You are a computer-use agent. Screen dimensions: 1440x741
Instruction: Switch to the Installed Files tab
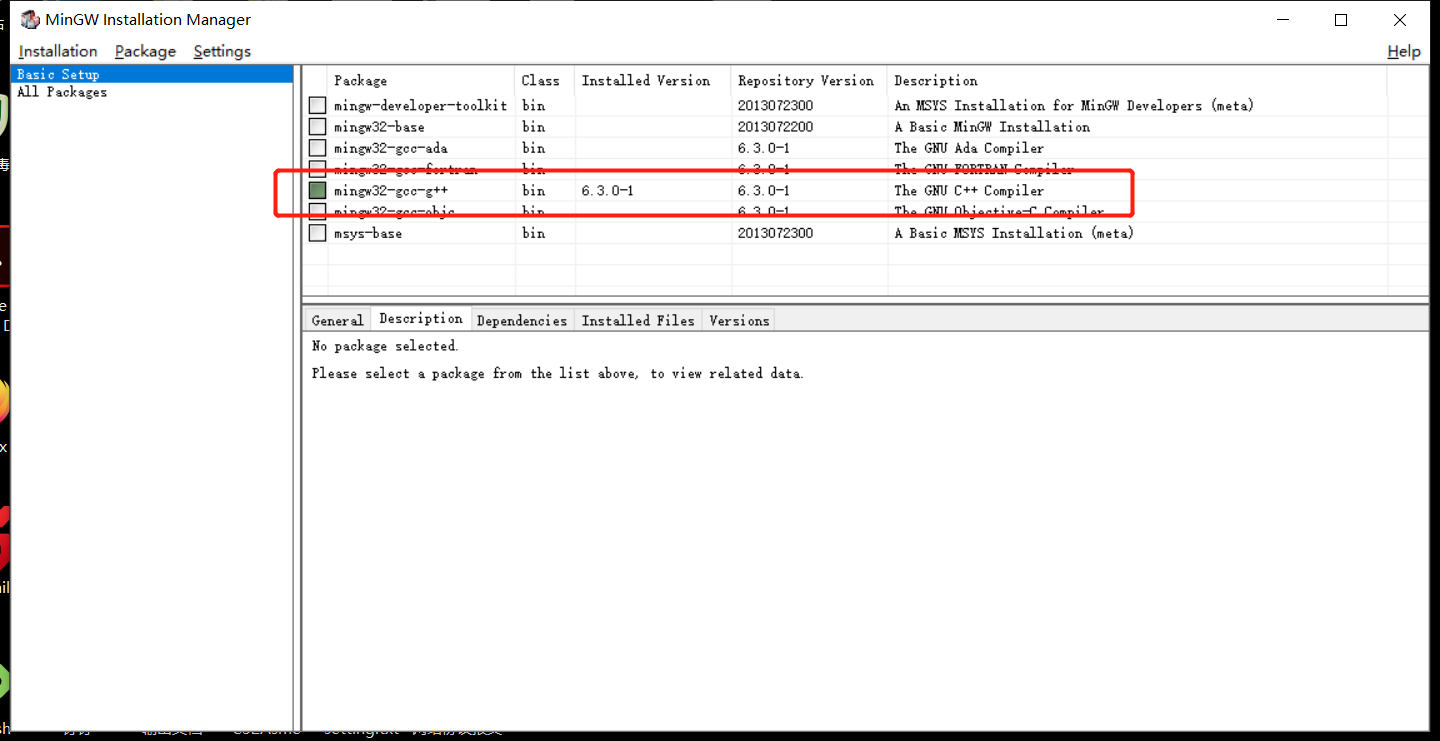pos(638,320)
